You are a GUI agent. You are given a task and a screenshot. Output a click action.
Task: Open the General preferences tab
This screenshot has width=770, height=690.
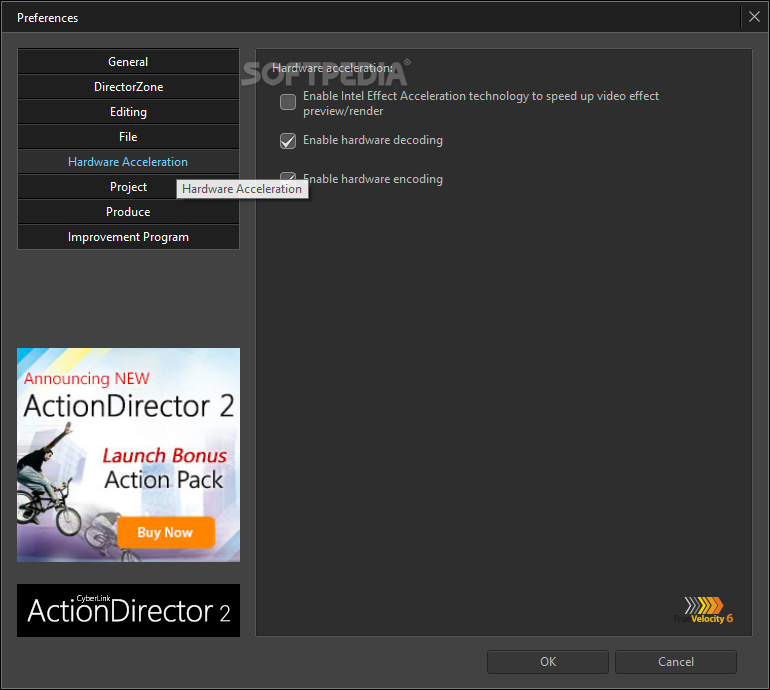pyautogui.click(x=128, y=62)
